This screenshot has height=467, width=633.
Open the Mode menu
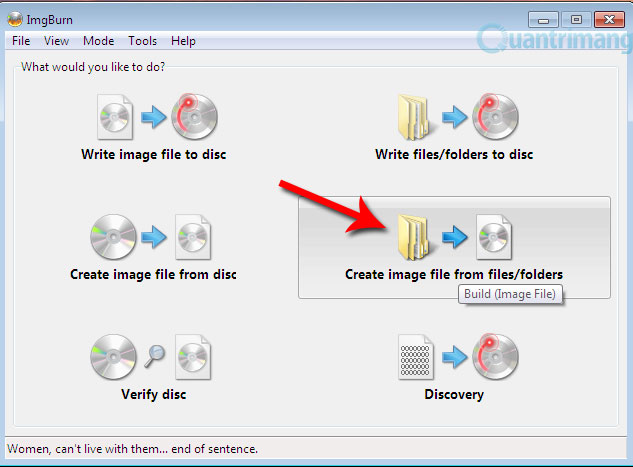pyautogui.click(x=99, y=41)
